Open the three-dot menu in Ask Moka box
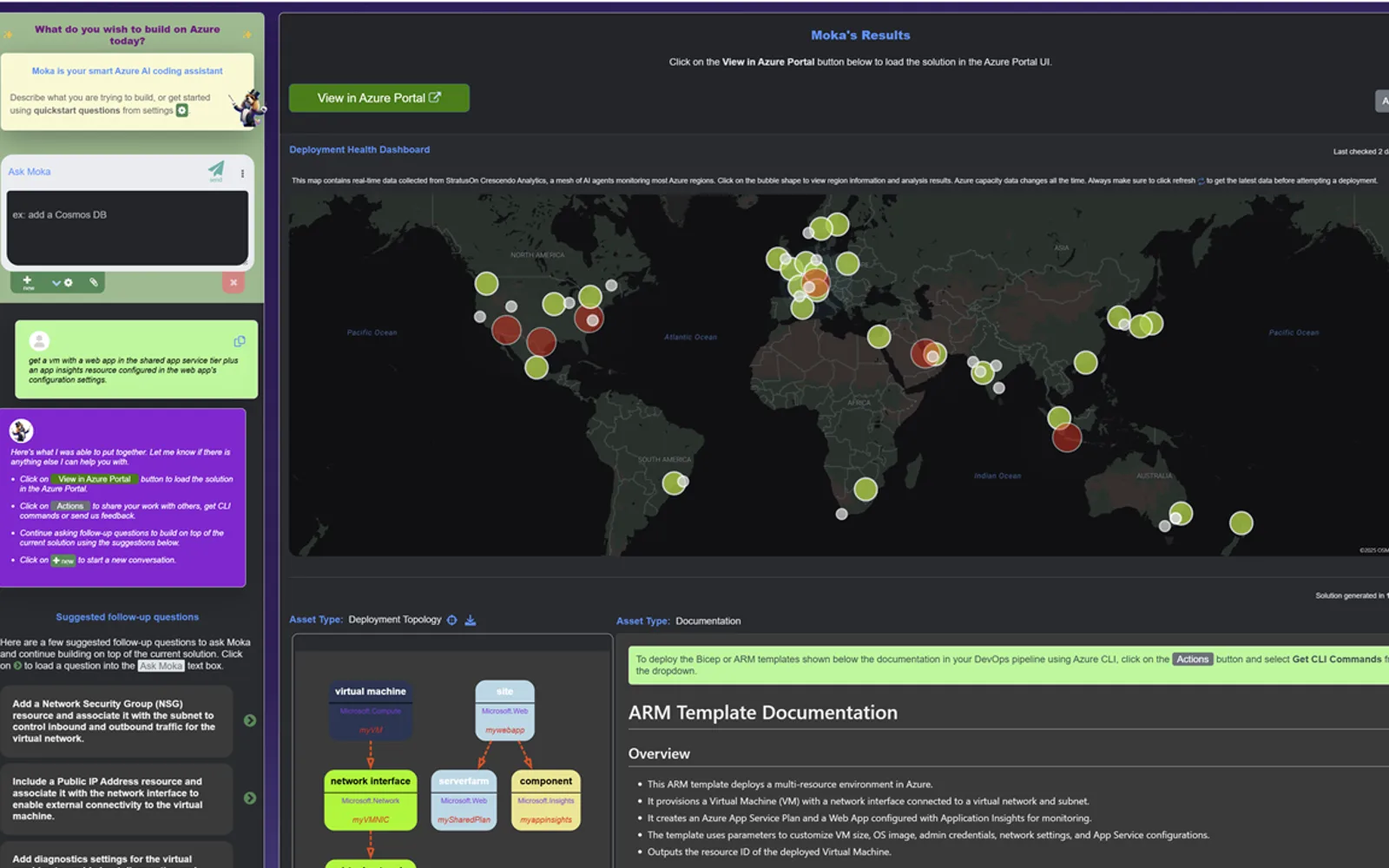The width and height of the screenshot is (1389, 868). [x=242, y=174]
